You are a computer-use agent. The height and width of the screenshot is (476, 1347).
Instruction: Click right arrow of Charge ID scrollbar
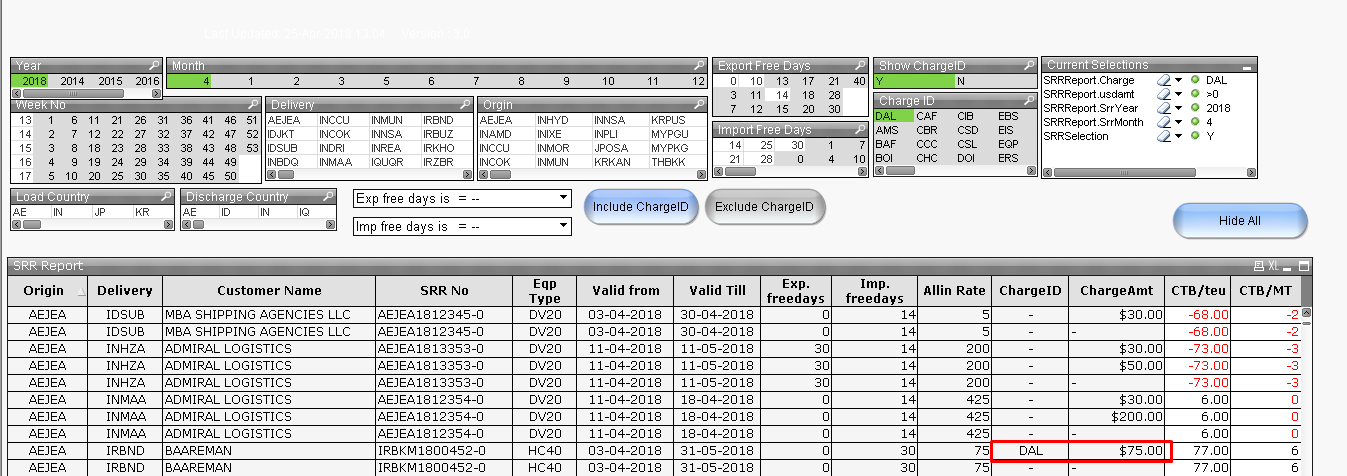click(1030, 171)
